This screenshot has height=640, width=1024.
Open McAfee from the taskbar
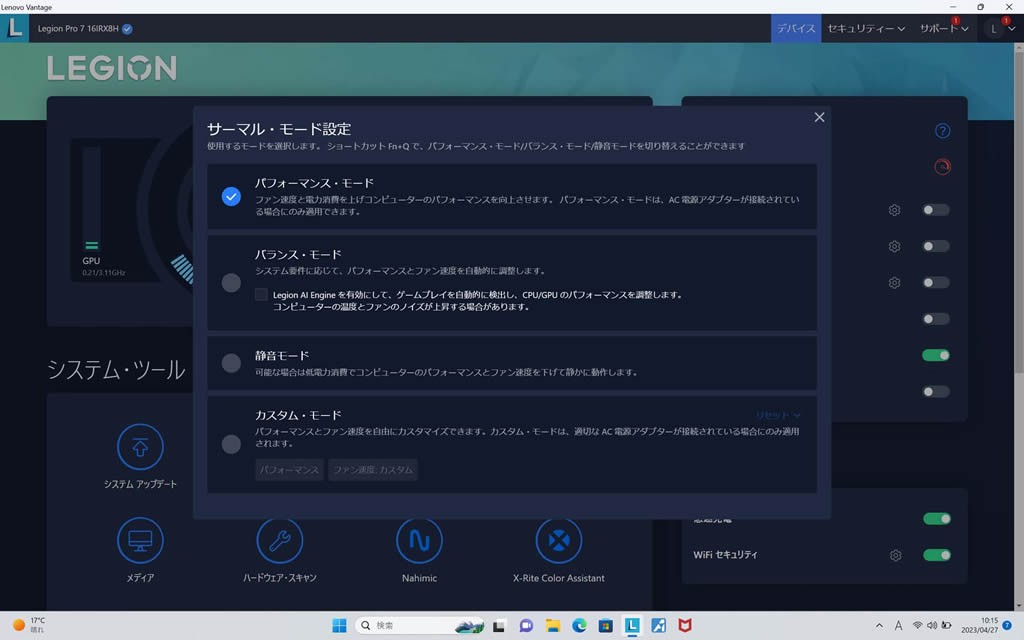pos(684,625)
